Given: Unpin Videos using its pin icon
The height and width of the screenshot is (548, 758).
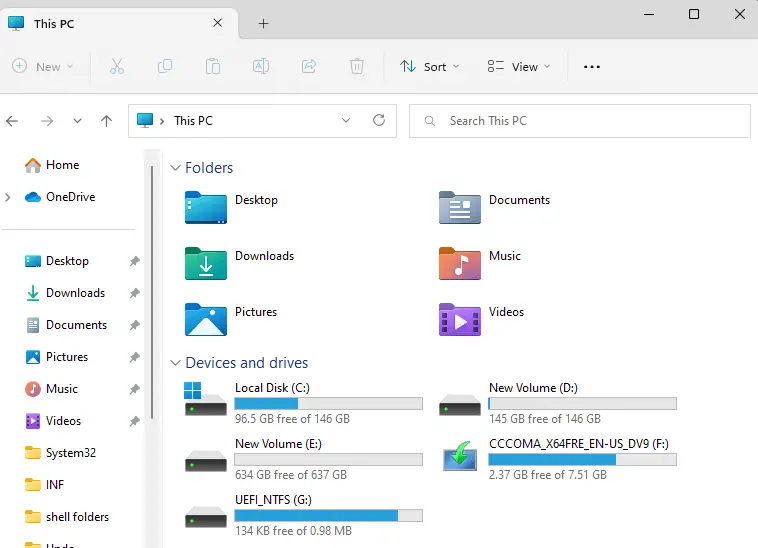Looking at the screenshot, I should [x=134, y=421].
